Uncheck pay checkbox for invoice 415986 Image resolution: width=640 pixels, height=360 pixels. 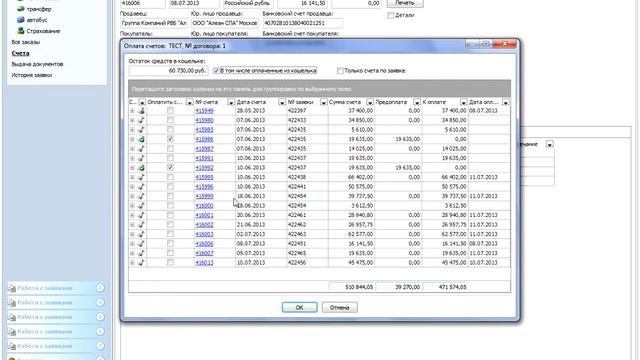tap(170, 139)
